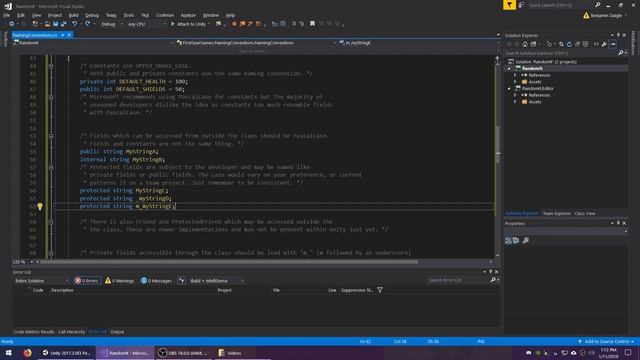Collapse the comment block at line 44
Screen dimensions: 640x360
(51, 66)
